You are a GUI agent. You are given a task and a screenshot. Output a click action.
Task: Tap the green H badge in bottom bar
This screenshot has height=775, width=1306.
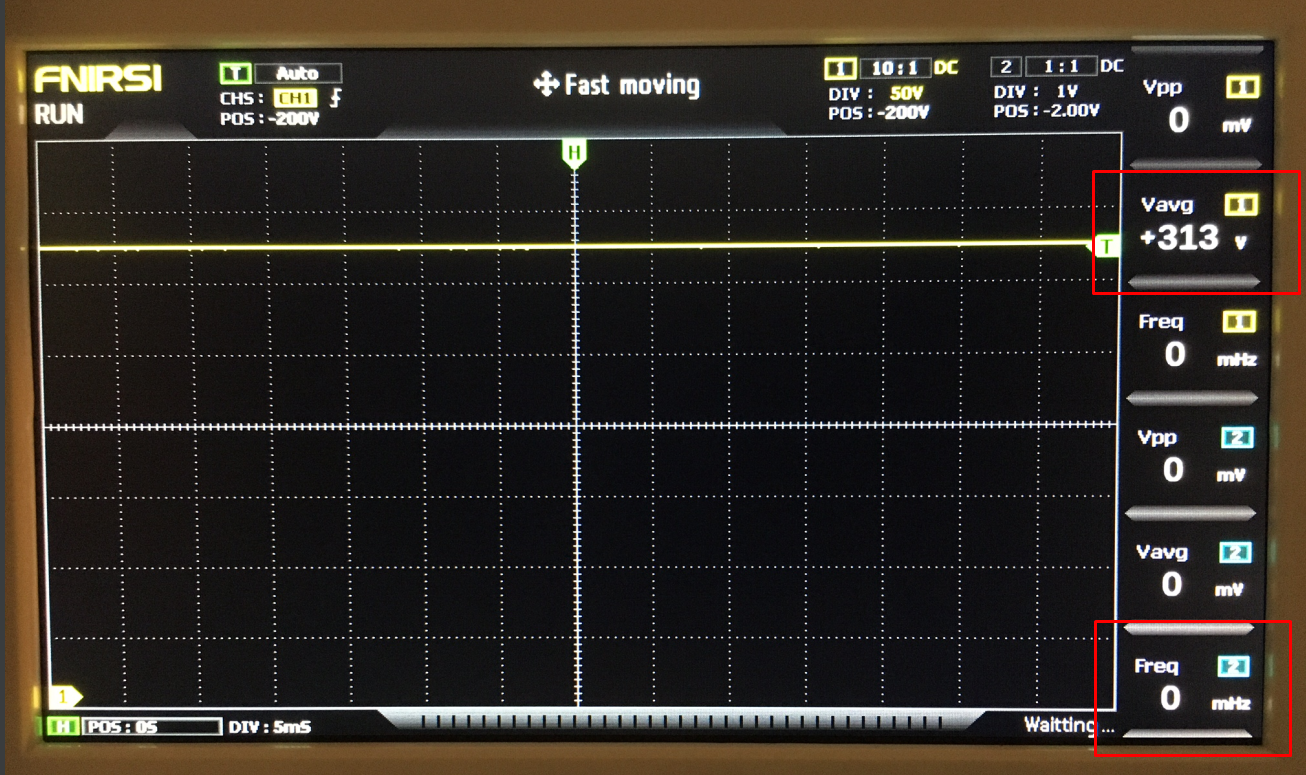tap(62, 727)
